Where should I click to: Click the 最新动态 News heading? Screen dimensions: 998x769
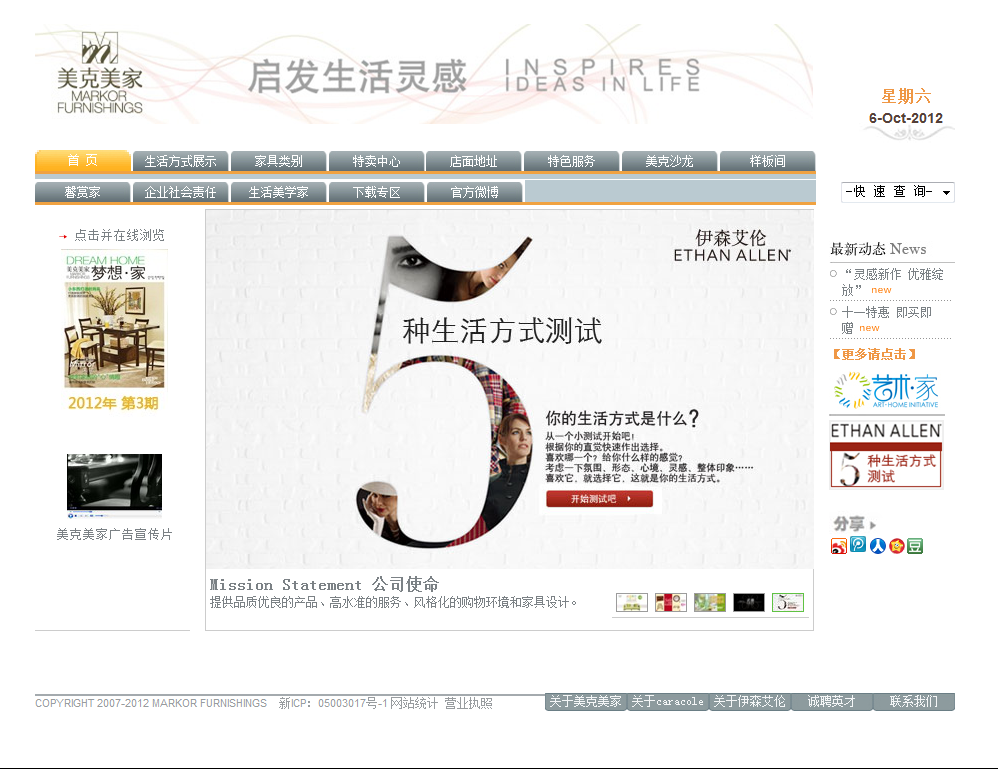pos(878,249)
